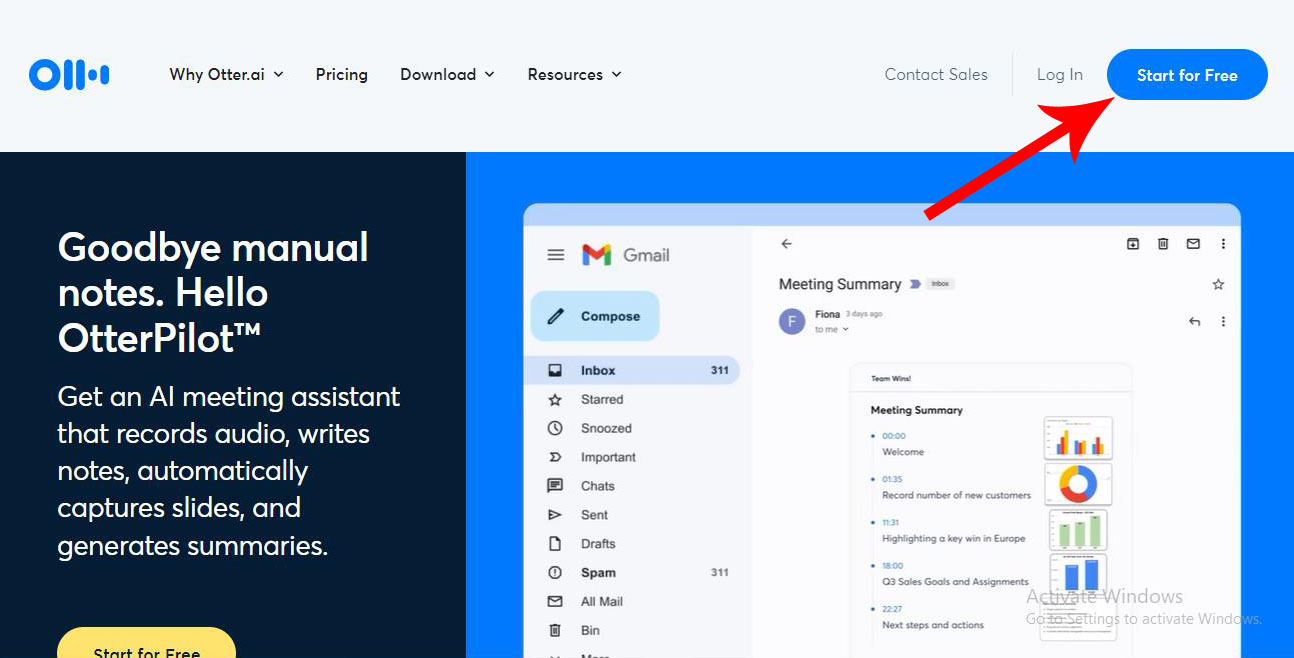Viewport: 1294px width, 658px height.
Task: Jump to the 00:00 Welcome timestamp
Action: point(894,436)
